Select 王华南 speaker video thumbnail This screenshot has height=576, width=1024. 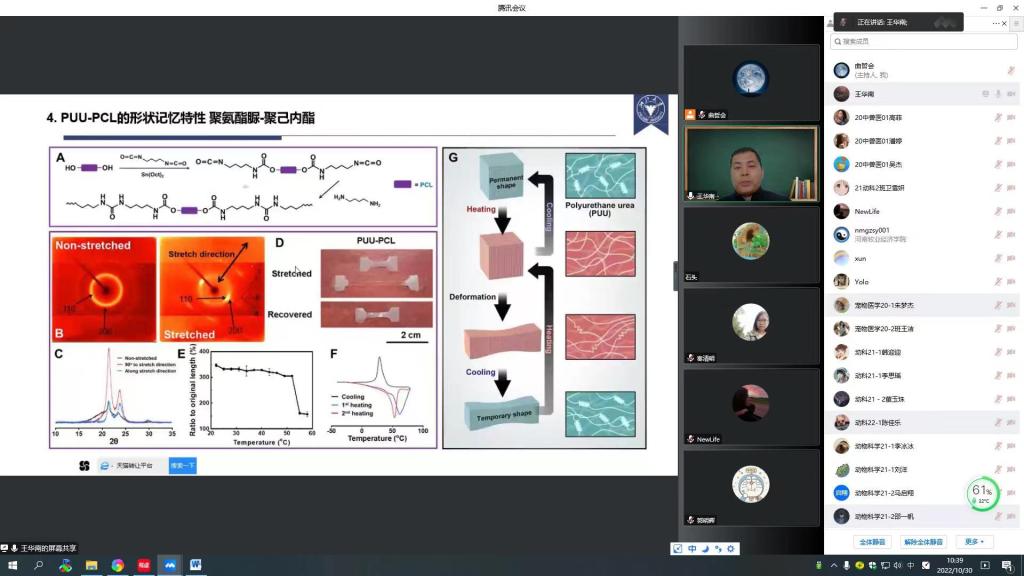751,165
